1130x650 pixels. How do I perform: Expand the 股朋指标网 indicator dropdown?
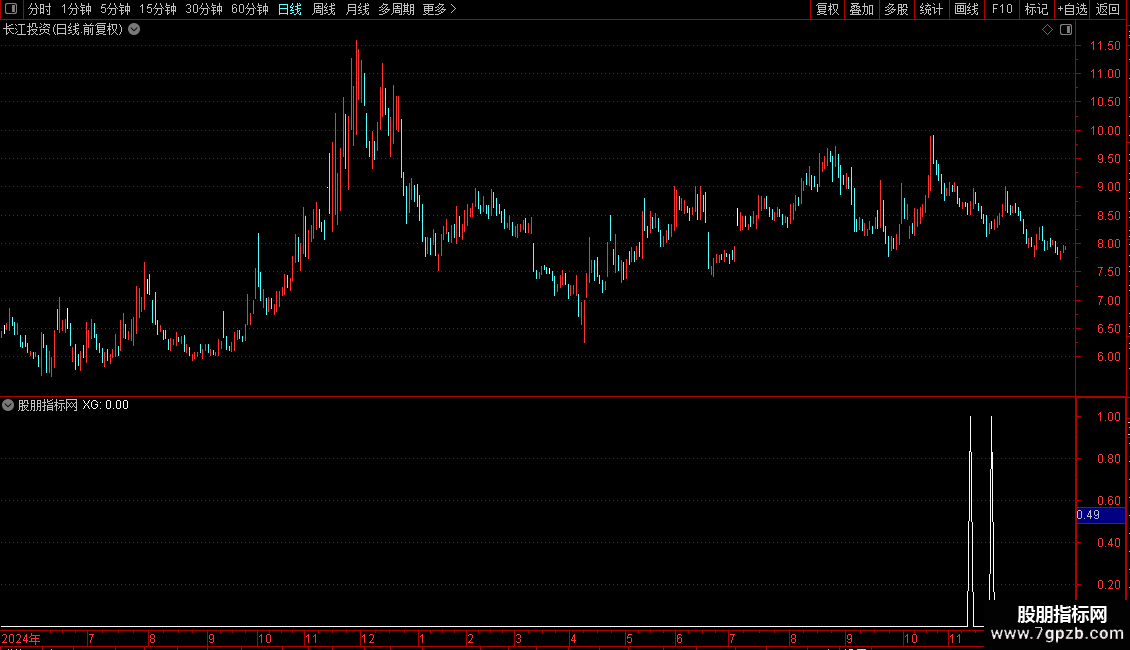[8, 405]
